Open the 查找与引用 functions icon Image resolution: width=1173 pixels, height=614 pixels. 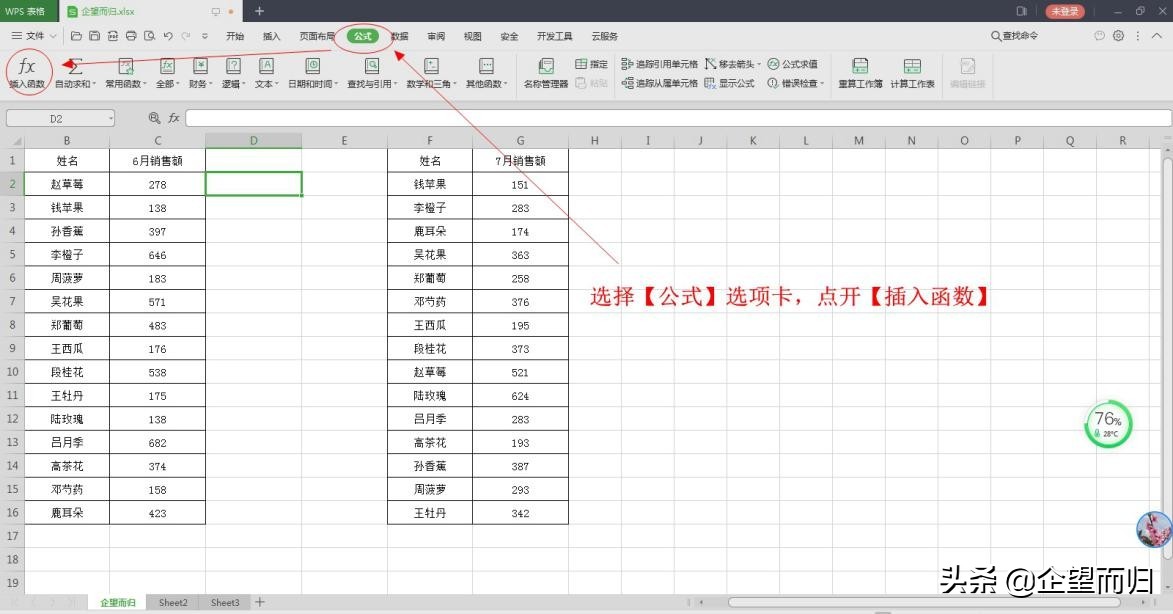(372, 67)
